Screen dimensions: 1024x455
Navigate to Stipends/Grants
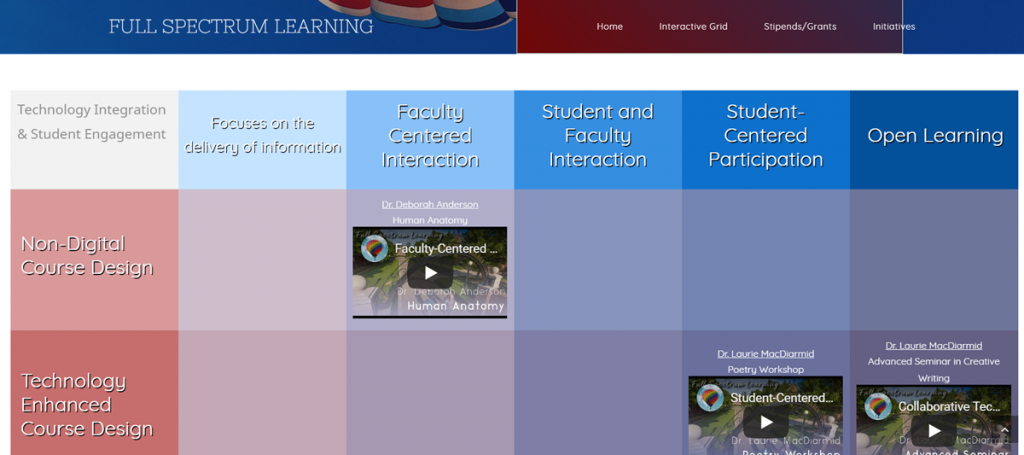(x=800, y=27)
